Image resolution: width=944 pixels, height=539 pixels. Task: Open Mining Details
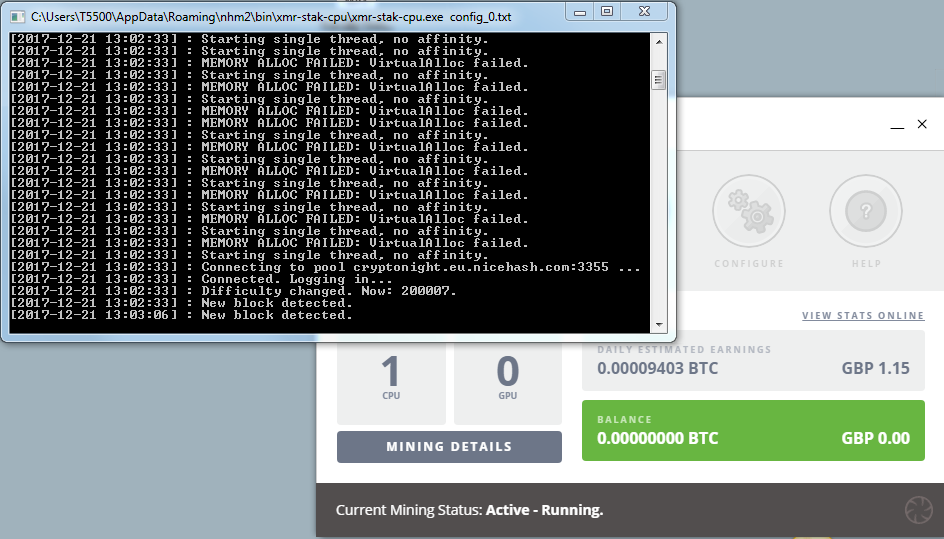[449, 447]
